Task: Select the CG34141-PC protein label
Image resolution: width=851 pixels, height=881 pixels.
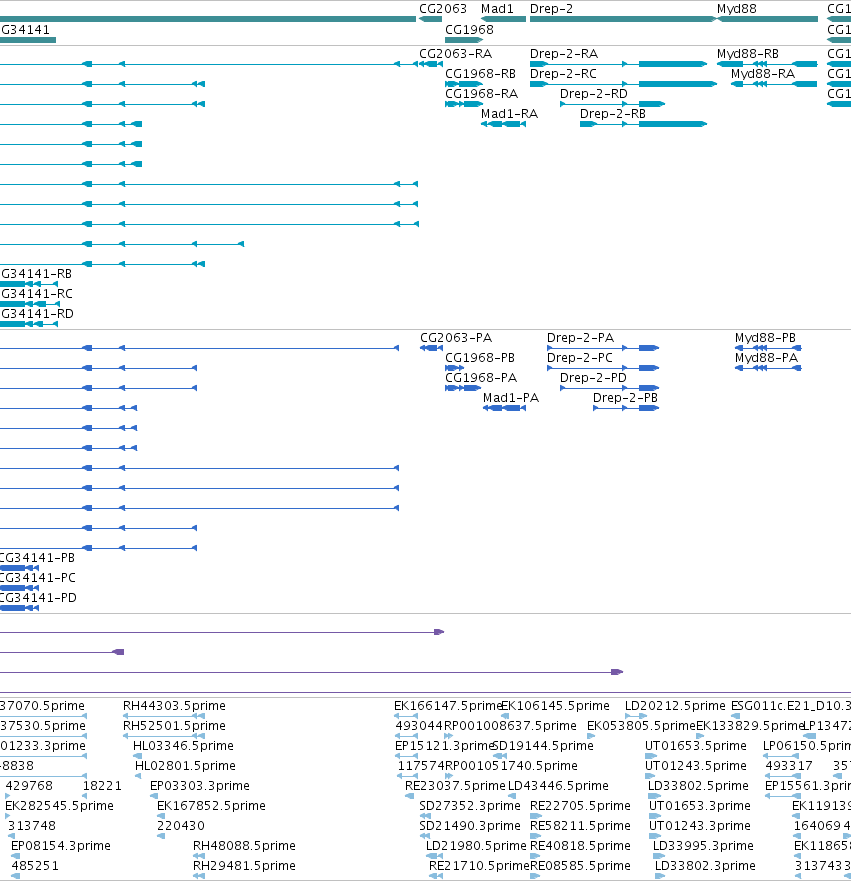Action: point(38,578)
